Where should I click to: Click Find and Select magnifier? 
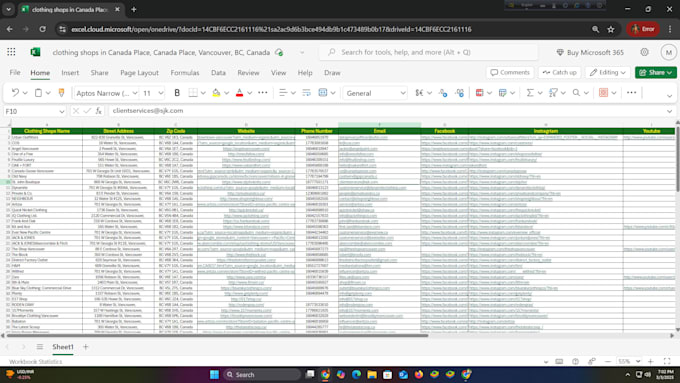[x=576, y=93]
